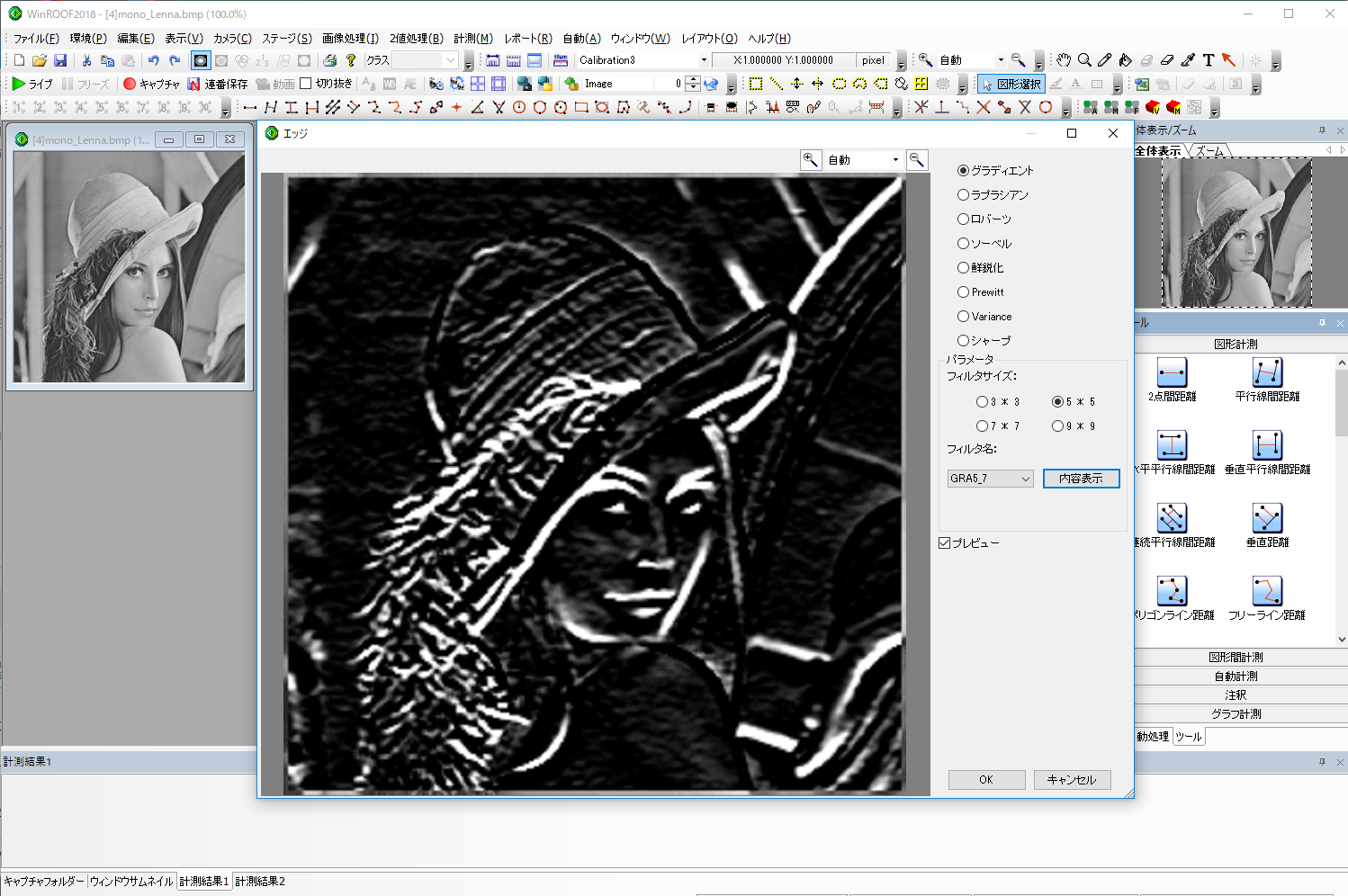Image resolution: width=1348 pixels, height=896 pixels.
Task: Click the 内容表示 button
Action: (x=1081, y=479)
